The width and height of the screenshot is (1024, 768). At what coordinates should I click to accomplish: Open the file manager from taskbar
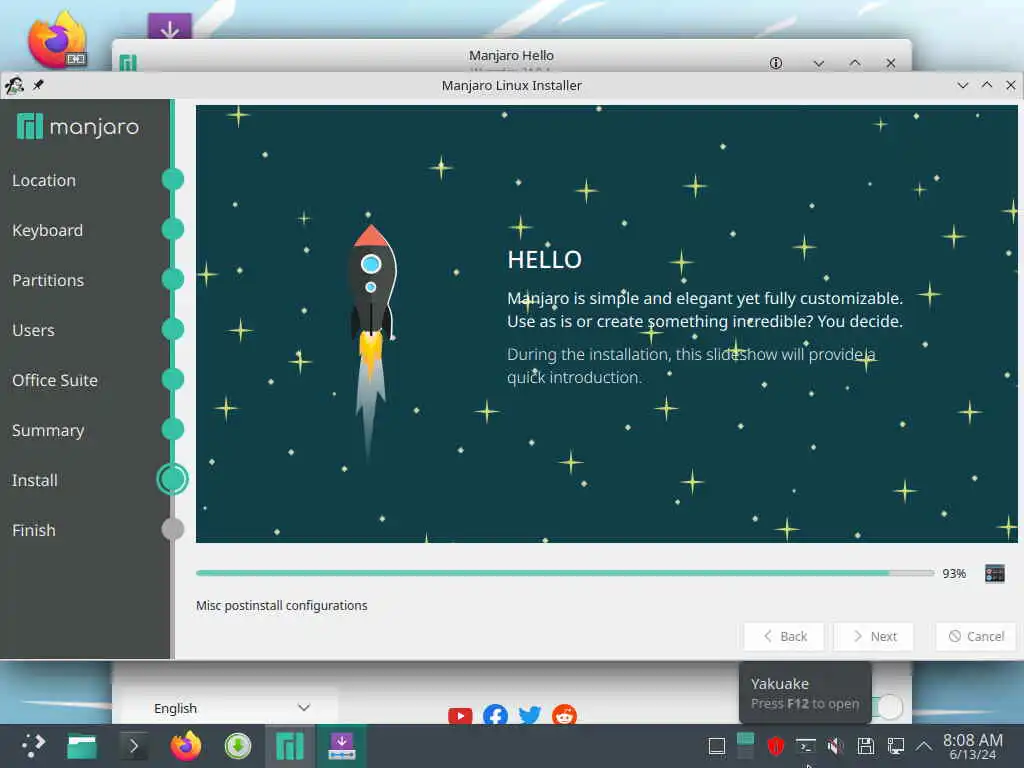click(82, 746)
